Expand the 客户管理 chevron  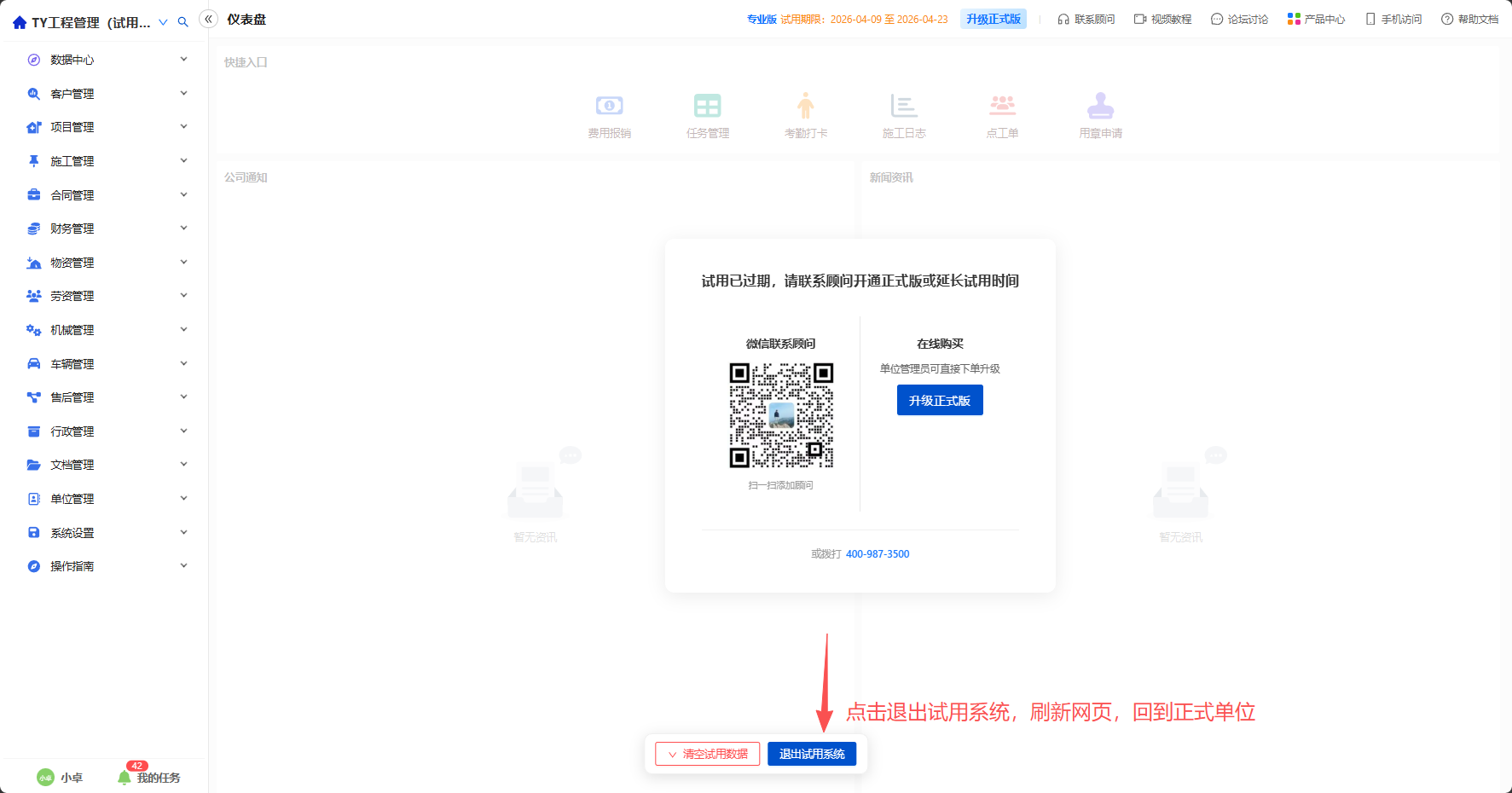pyautogui.click(x=183, y=94)
